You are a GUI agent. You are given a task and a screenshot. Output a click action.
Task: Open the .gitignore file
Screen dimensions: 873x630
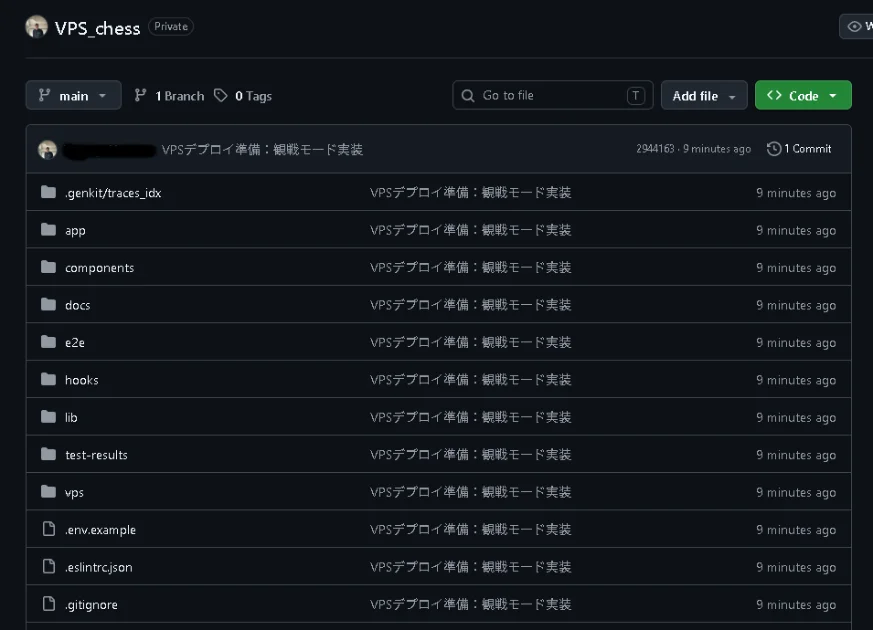click(x=91, y=604)
